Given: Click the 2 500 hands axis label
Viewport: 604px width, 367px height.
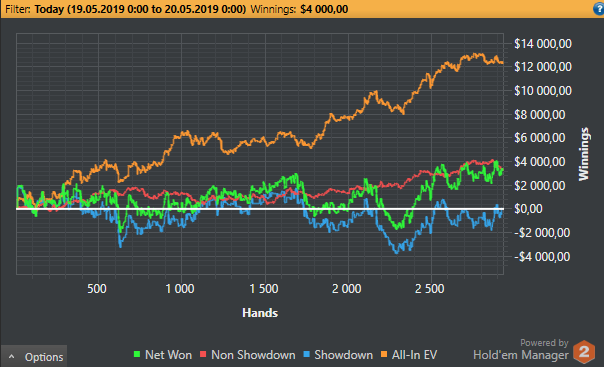Looking at the screenshot, I should 430,289.
